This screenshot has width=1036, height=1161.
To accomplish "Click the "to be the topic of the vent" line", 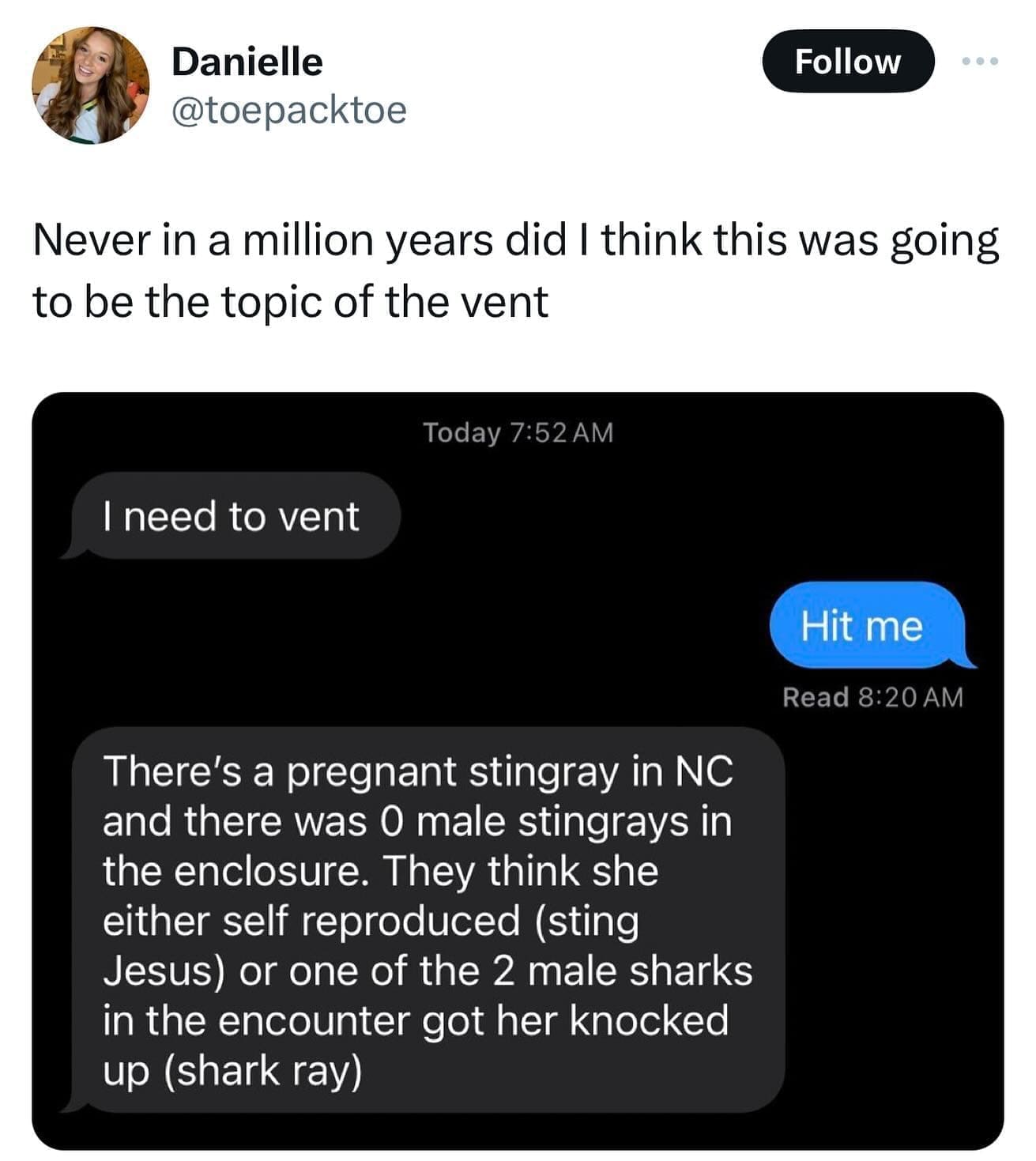I will coord(290,302).
